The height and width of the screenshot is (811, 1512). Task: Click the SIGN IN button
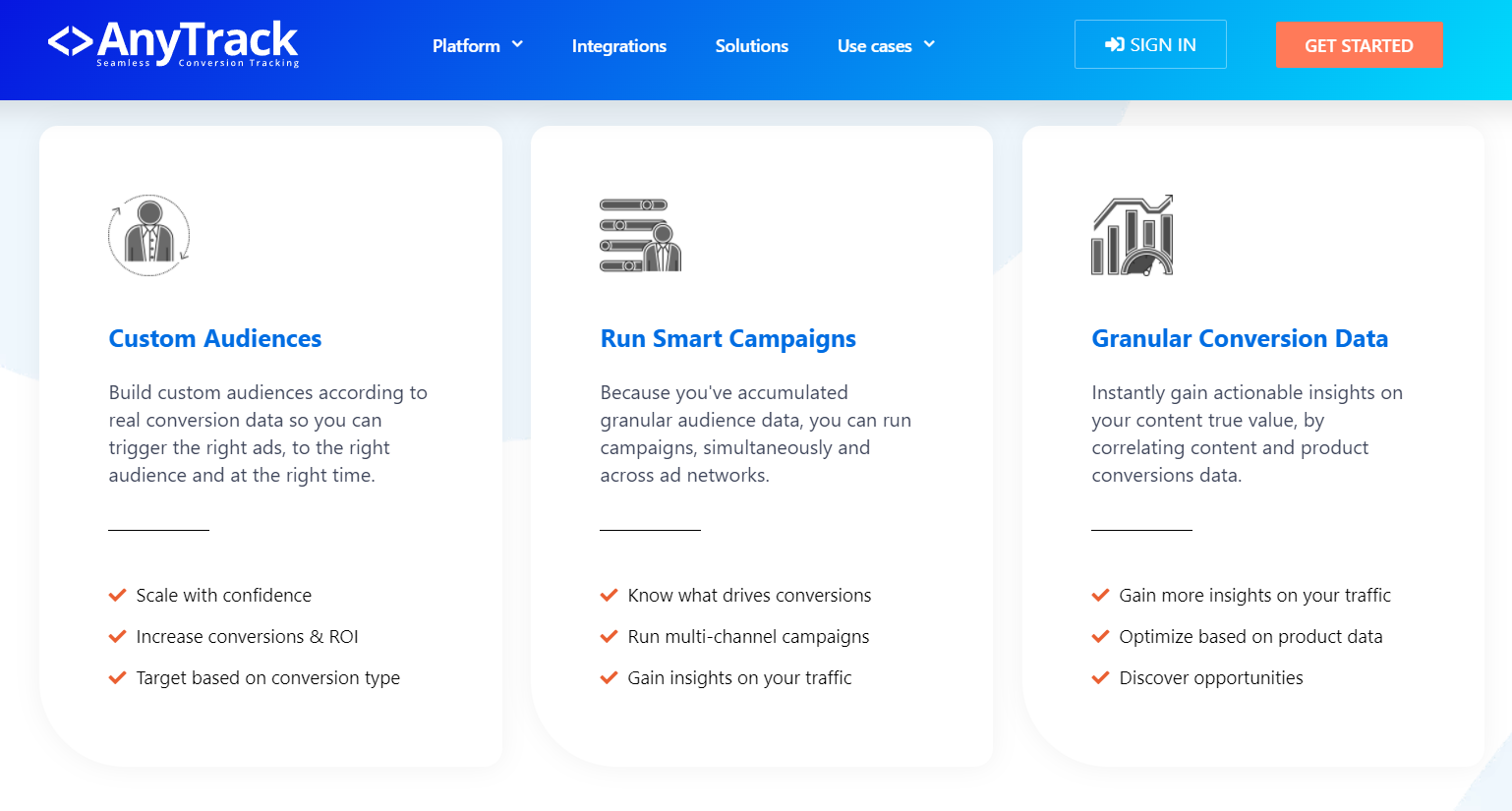pos(1150,44)
